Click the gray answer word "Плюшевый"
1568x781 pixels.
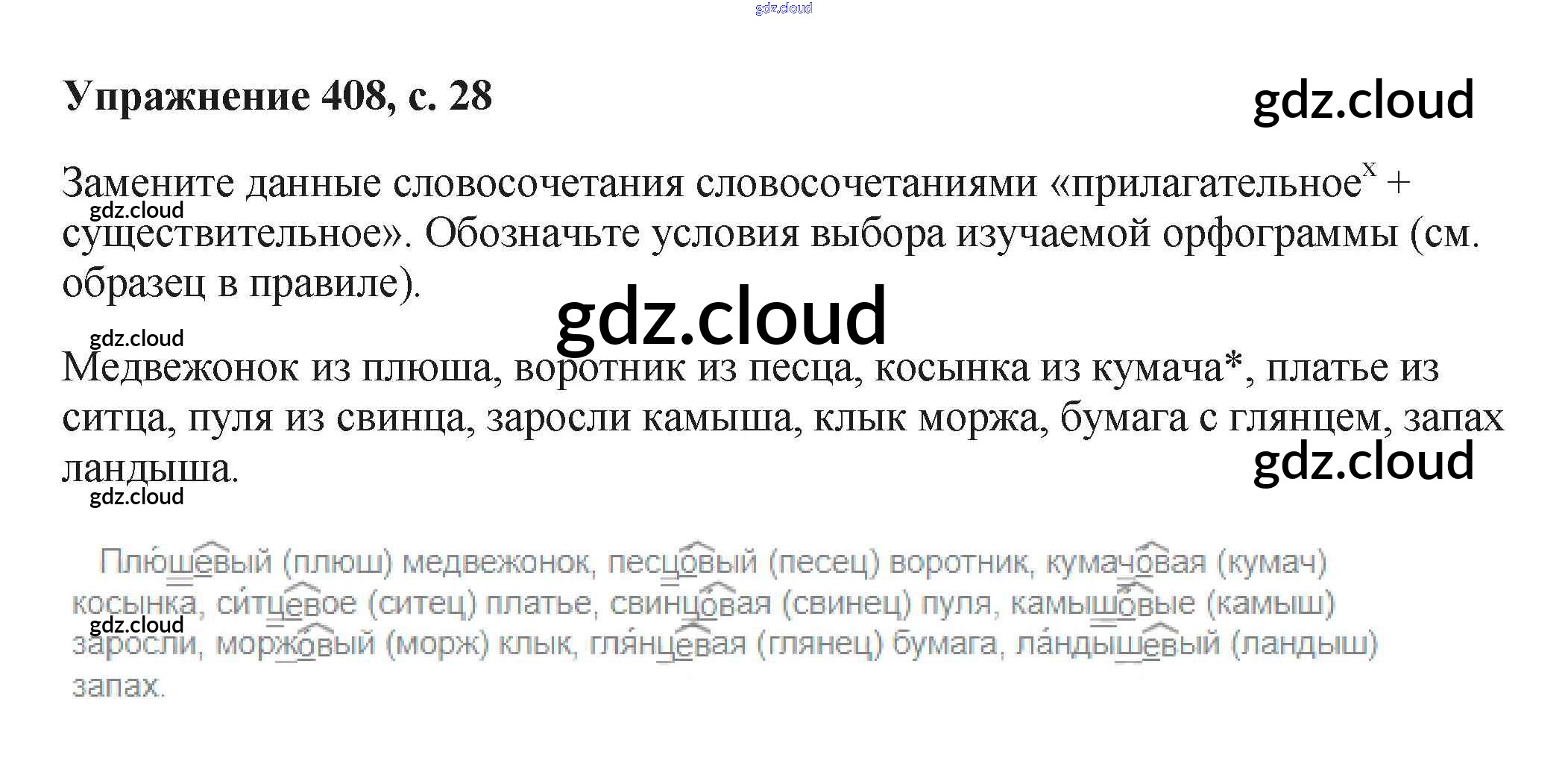(x=186, y=562)
